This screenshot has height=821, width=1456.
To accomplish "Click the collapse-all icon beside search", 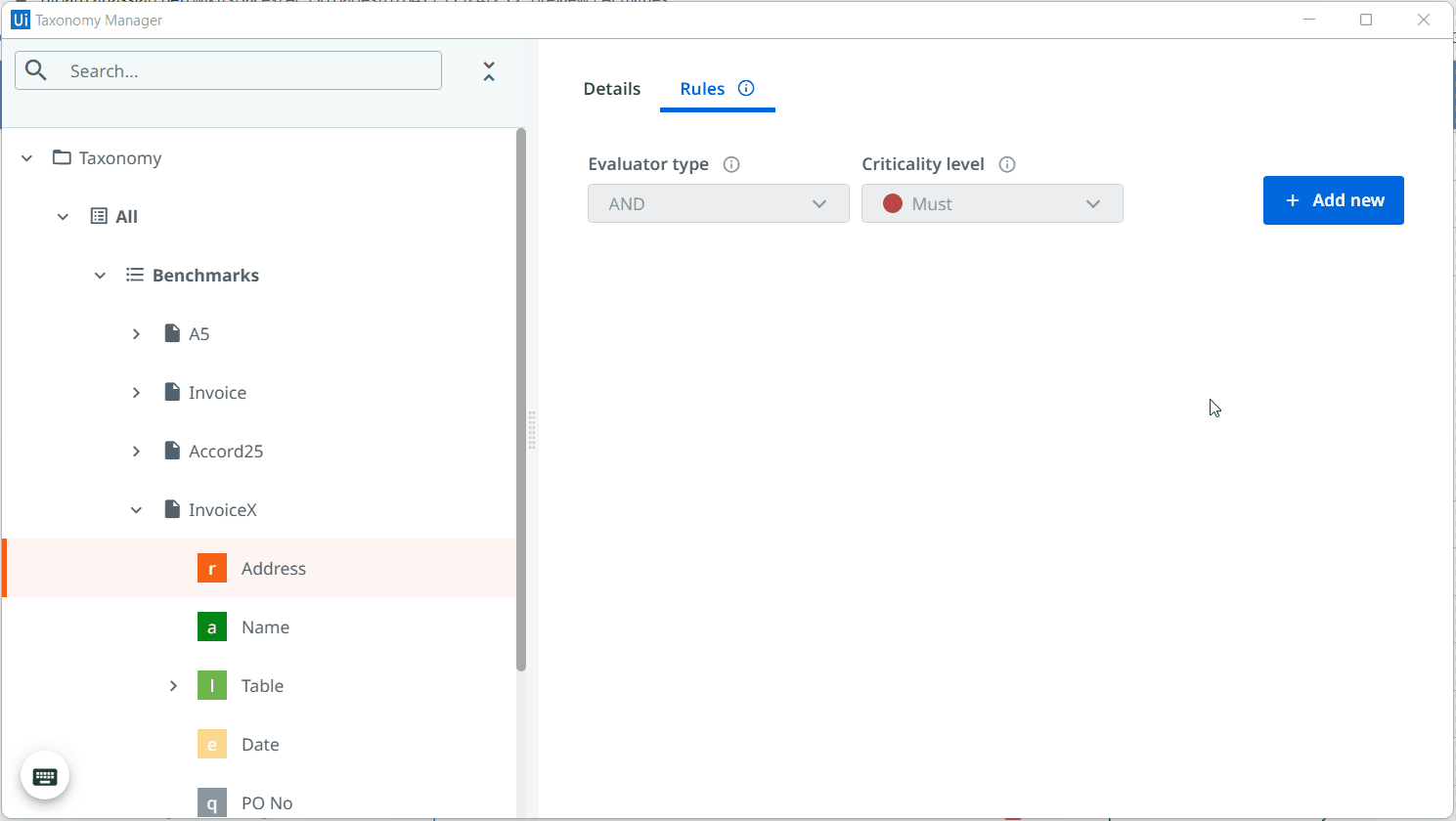I will (489, 71).
